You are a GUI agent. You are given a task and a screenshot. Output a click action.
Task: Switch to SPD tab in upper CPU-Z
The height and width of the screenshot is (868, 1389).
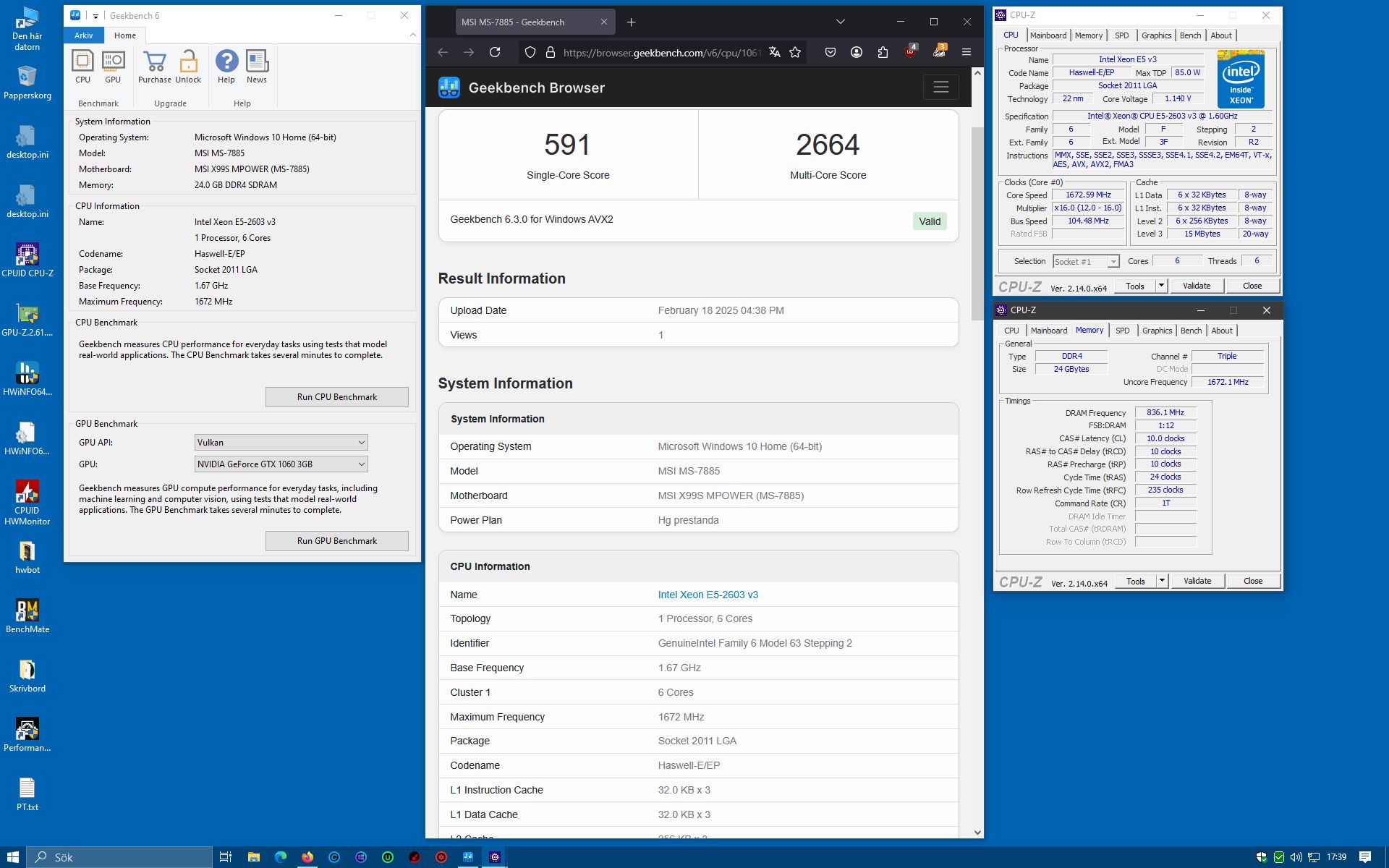[1121, 35]
